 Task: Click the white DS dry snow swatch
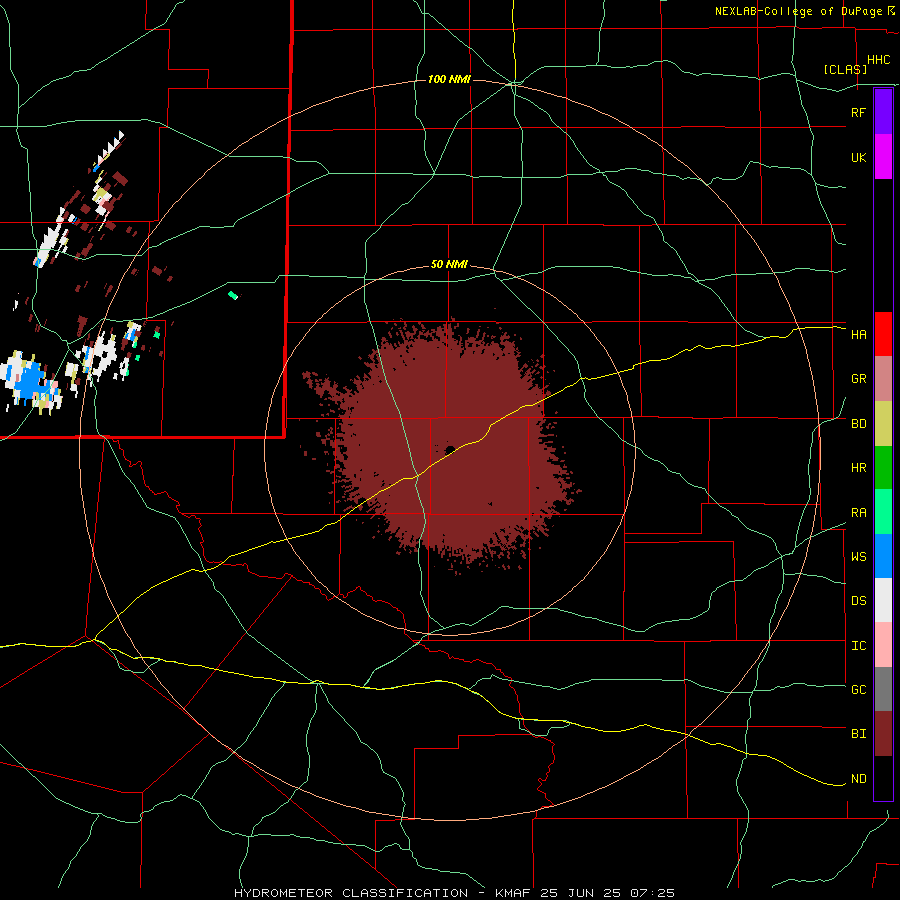(883, 600)
